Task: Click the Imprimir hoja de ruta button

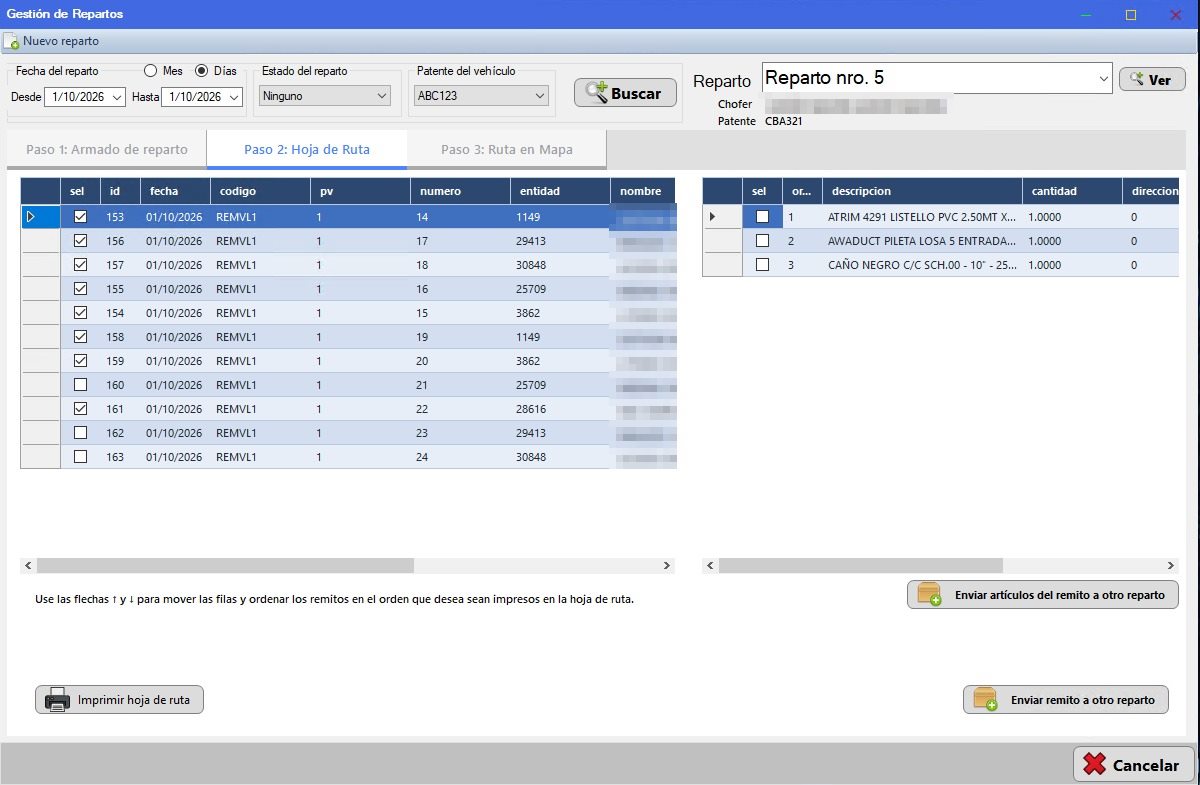Action: (x=119, y=700)
